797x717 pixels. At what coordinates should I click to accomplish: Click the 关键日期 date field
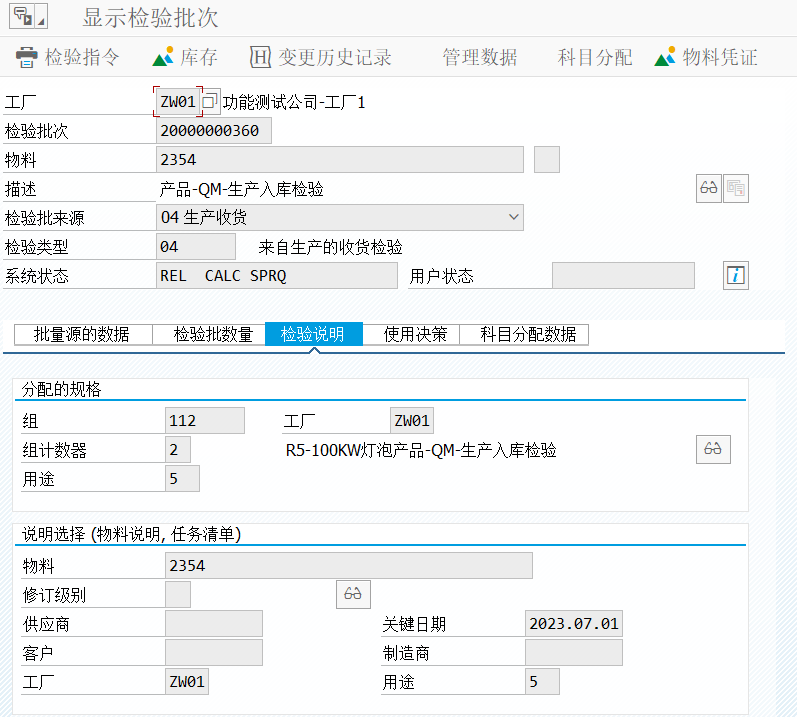[573, 624]
